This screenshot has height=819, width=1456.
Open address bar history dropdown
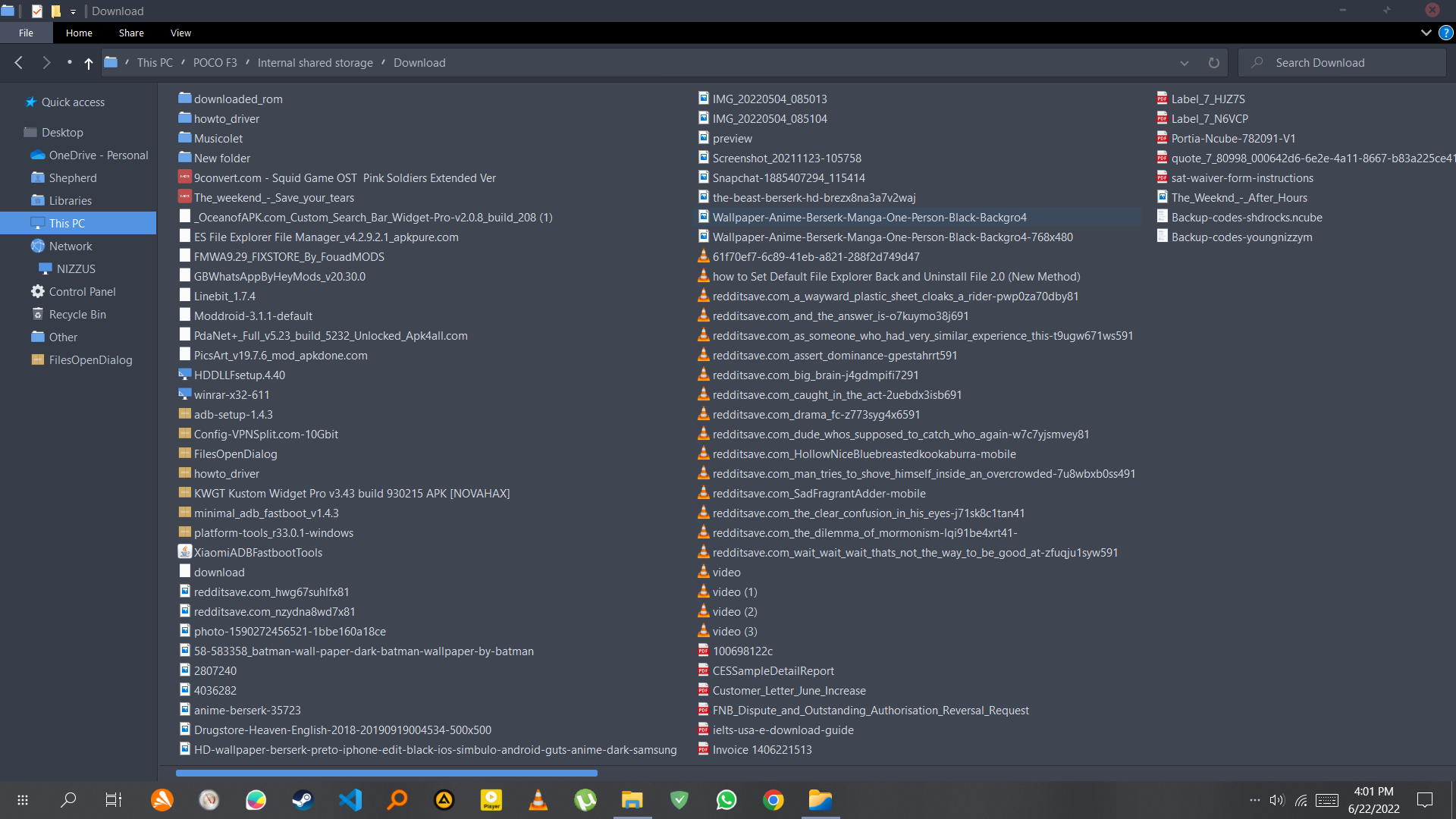click(x=1185, y=63)
